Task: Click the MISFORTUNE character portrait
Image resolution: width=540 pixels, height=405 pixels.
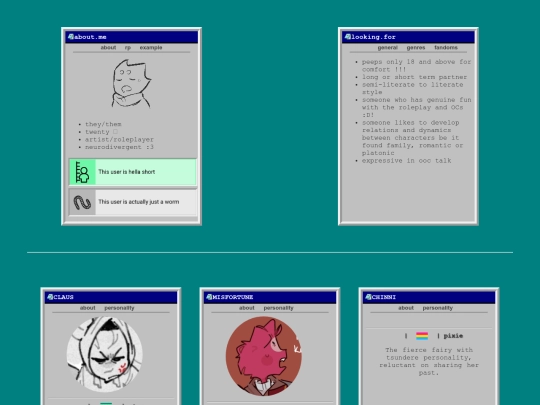Action: click(264, 356)
